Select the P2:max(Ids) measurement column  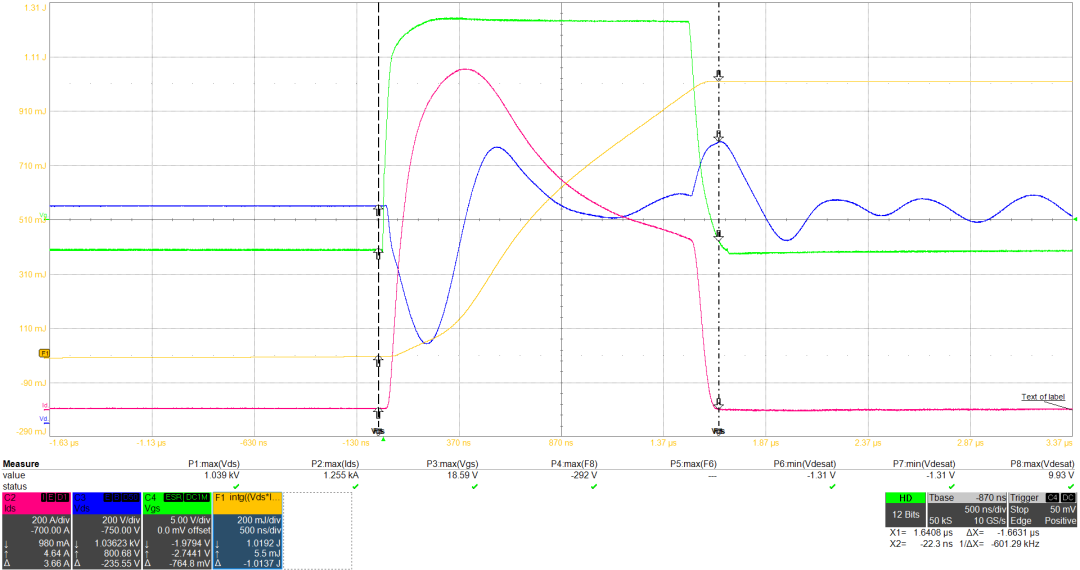tap(335, 464)
